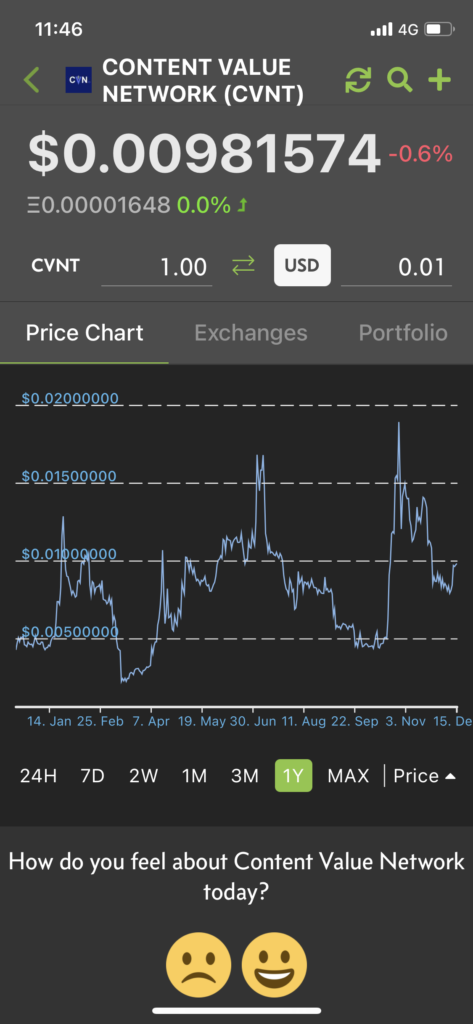Refresh the price data
This screenshot has width=473, height=1024.
[x=358, y=80]
